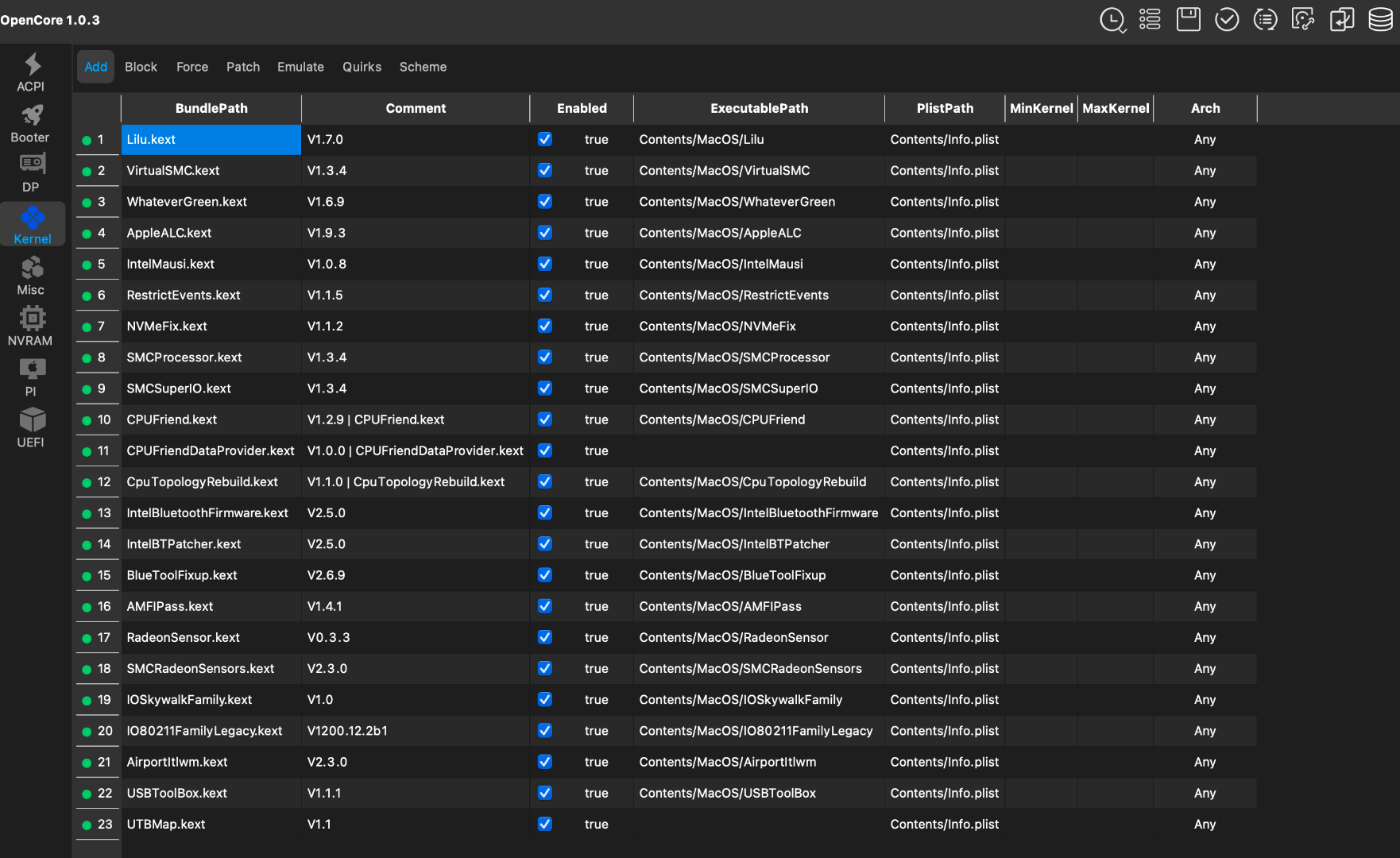Image resolution: width=1400 pixels, height=858 pixels.
Task: Select the Block tab
Action: [141, 67]
